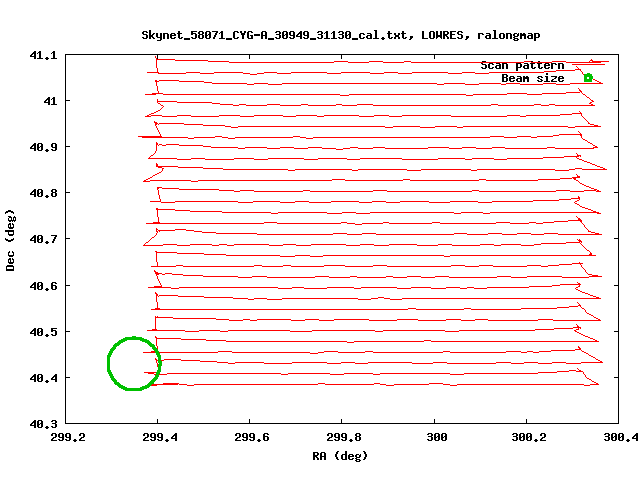Click the 'RA (deg)' axis label
This screenshot has width=640, height=480.
pyautogui.click(x=340, y=456)
